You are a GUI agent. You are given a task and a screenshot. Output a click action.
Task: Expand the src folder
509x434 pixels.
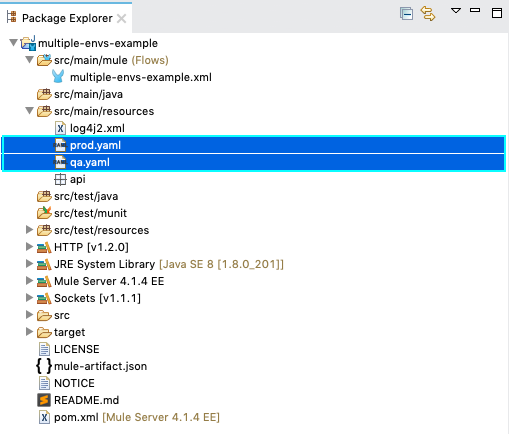tap(29, 314)
